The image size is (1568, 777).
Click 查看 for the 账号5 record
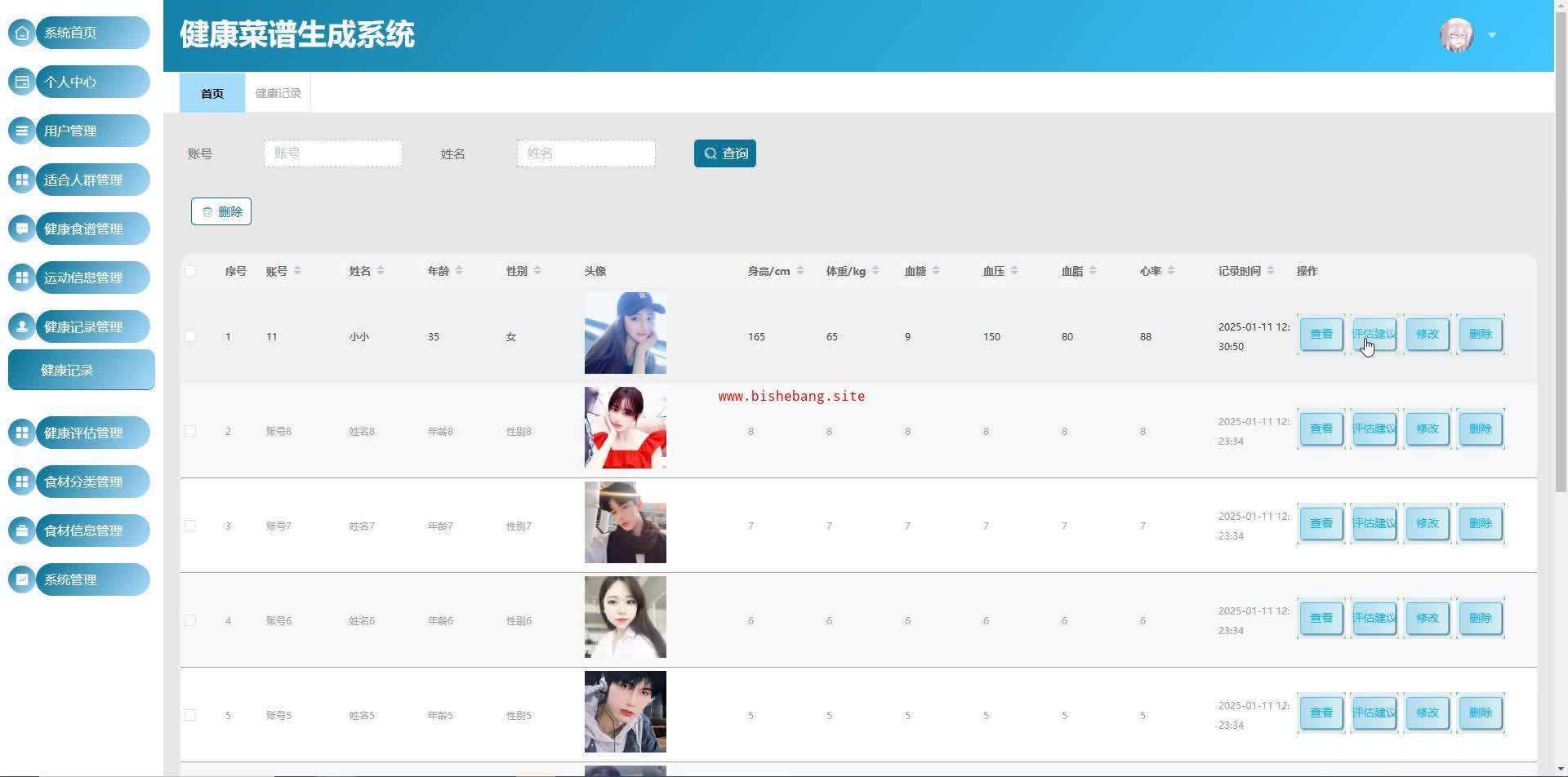tap(1321, 713)
